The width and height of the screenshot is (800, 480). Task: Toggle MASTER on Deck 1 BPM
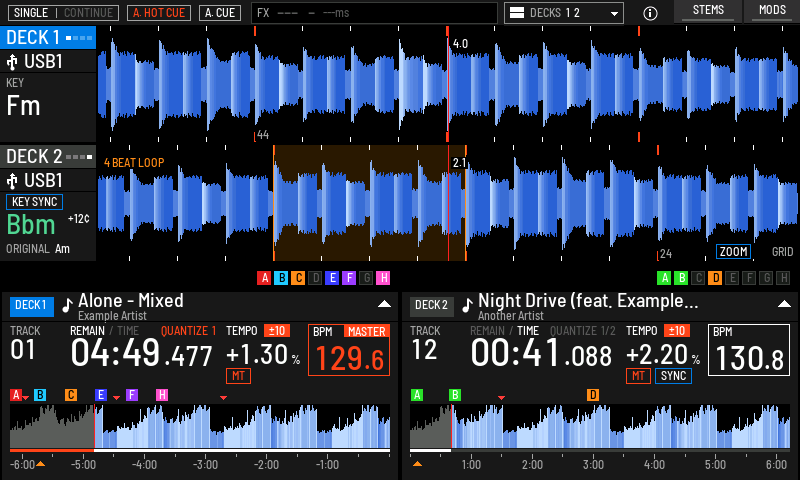(x=366, y=332)
